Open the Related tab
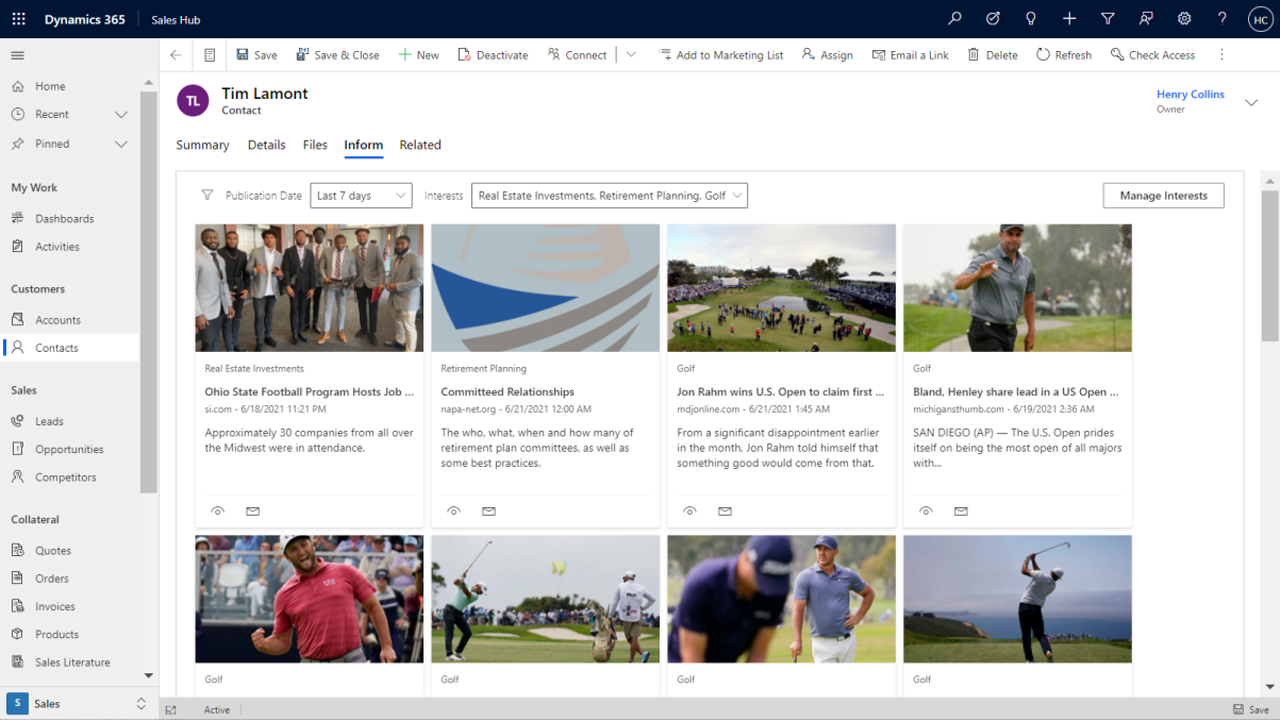 coord(420,145)
